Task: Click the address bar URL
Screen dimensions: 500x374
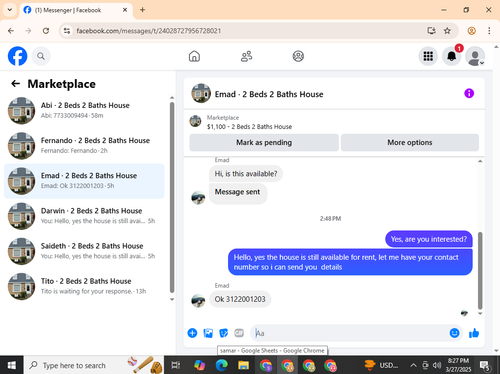Action: [149, 31]
